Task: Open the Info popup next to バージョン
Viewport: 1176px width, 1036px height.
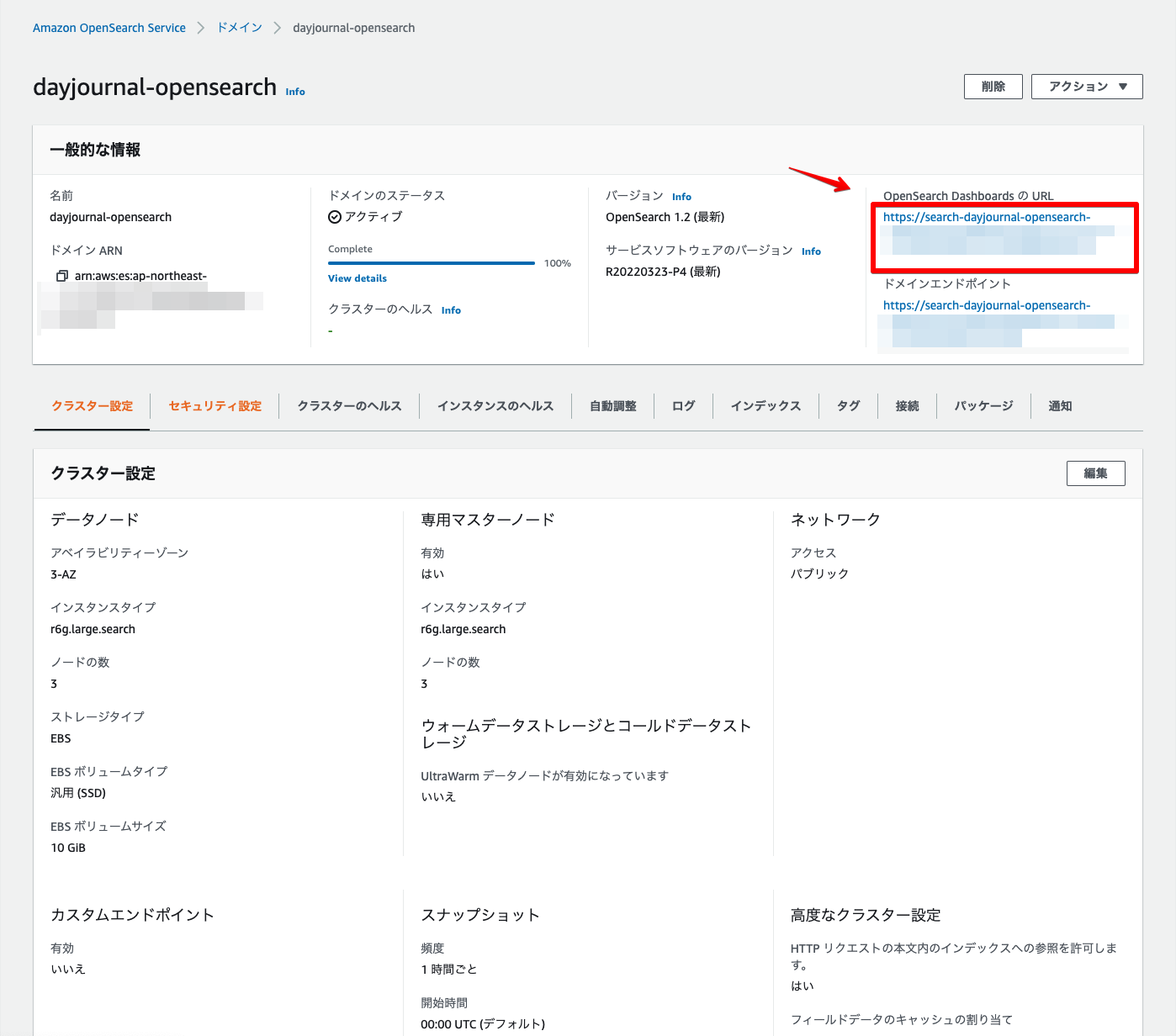Action: click(x=681, y=196)
